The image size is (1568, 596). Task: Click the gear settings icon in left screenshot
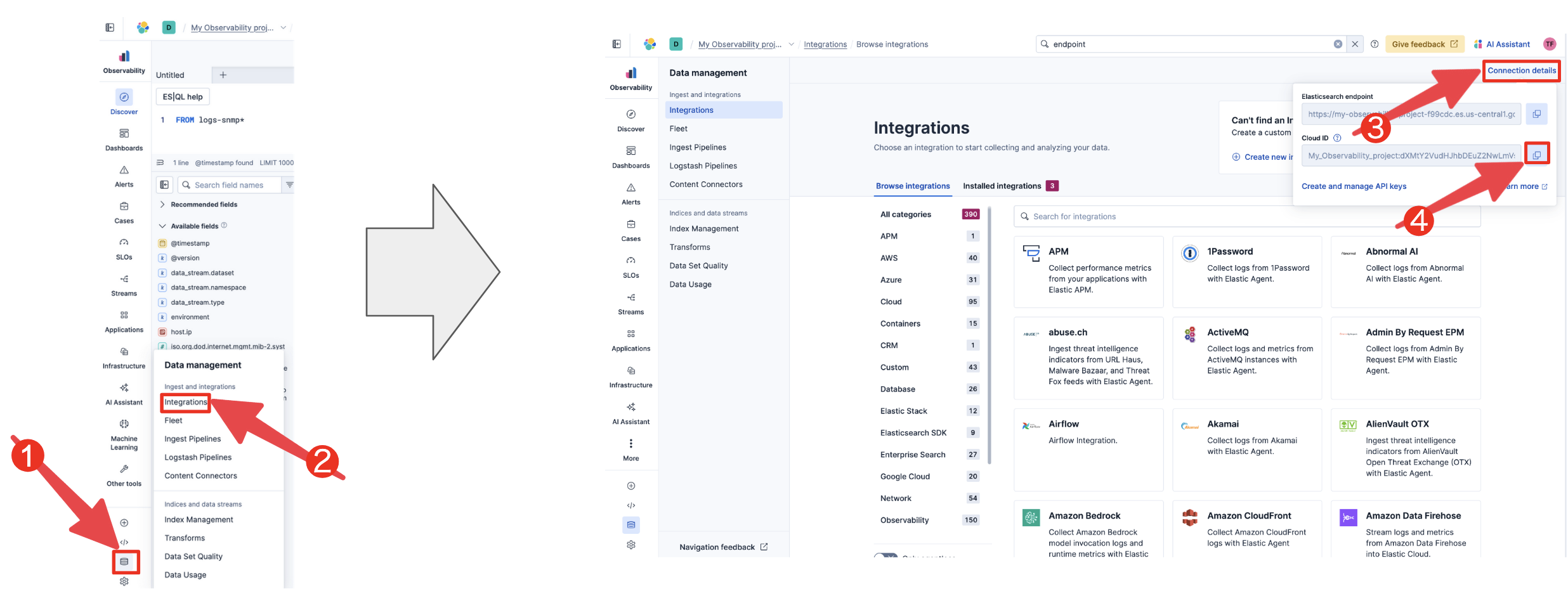coord(124,581)
